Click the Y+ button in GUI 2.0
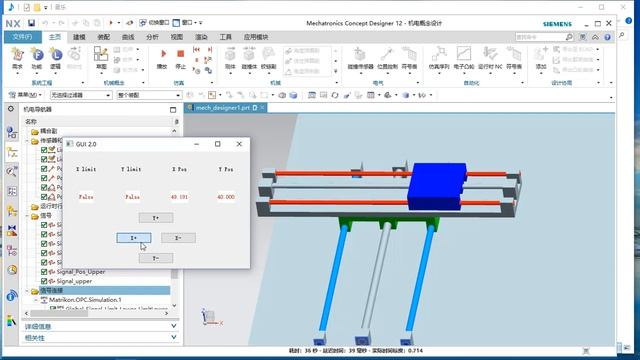 [156, 218]
